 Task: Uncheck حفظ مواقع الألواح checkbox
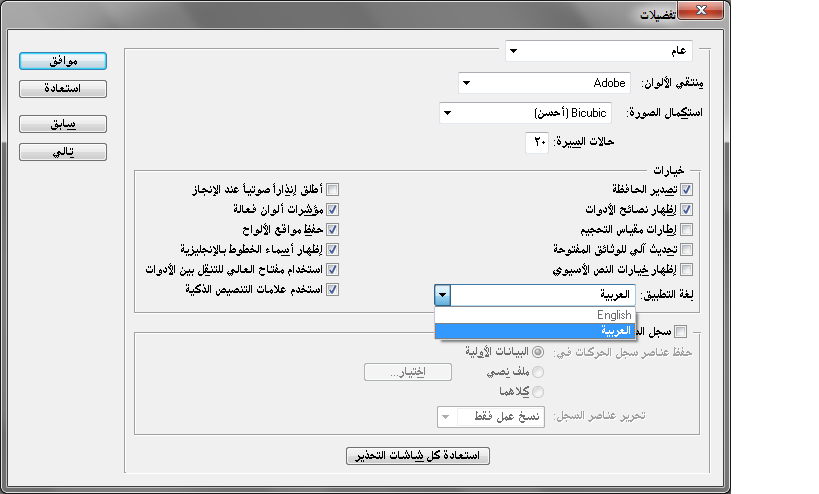tap(333, 230)
